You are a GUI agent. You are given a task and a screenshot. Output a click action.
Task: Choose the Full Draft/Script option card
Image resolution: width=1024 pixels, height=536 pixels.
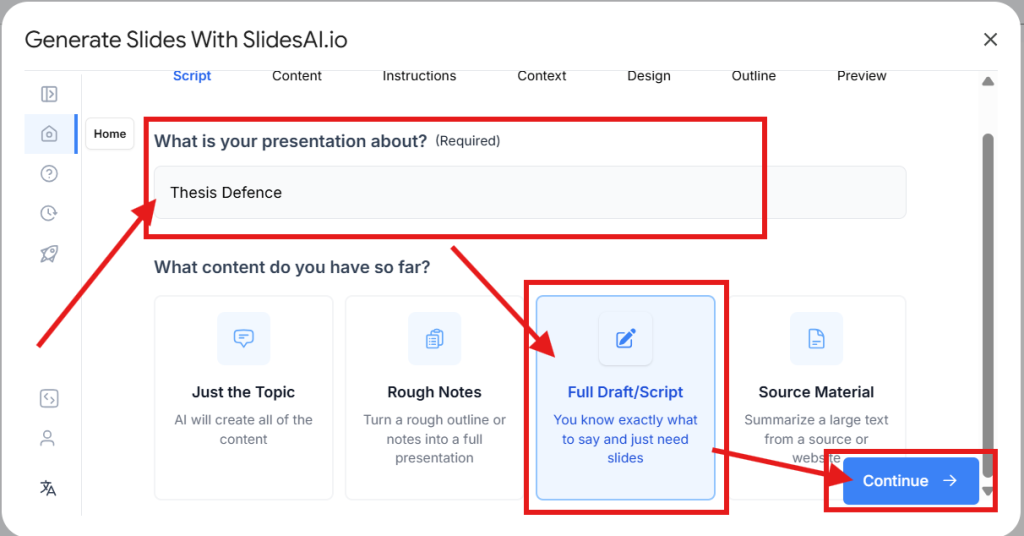click(625, 397)
